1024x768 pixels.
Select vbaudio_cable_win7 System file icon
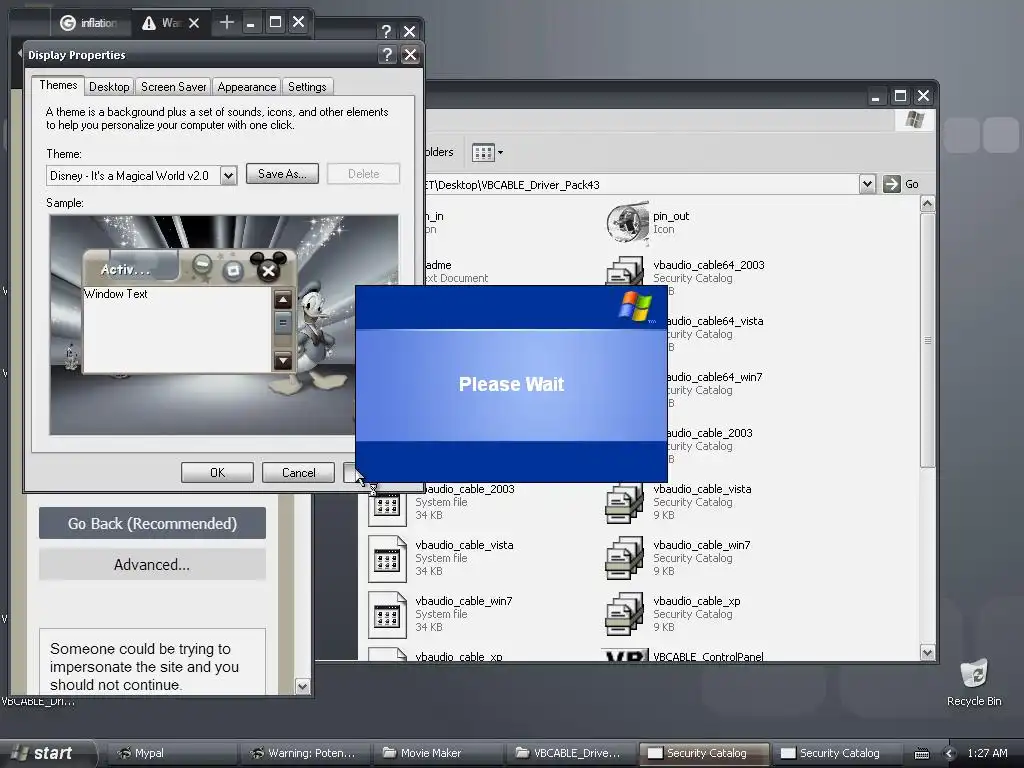[x=387, y=615]
